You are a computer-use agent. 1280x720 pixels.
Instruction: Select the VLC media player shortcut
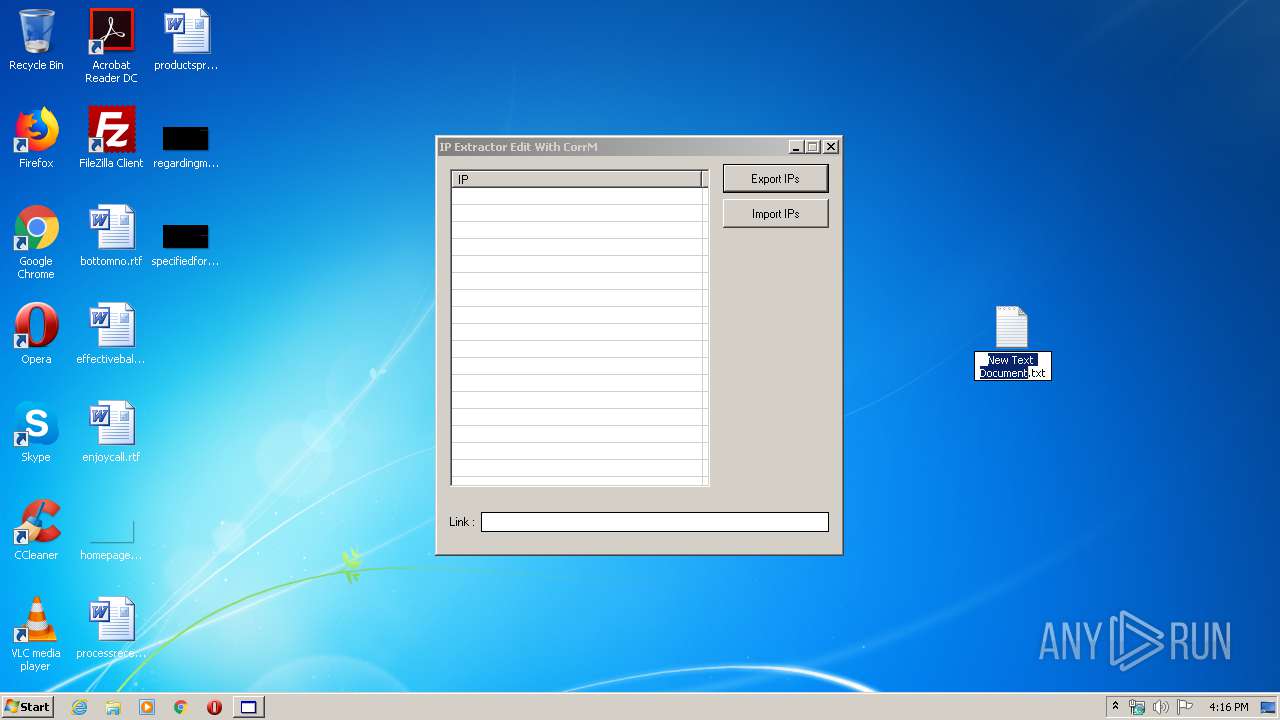36,634
